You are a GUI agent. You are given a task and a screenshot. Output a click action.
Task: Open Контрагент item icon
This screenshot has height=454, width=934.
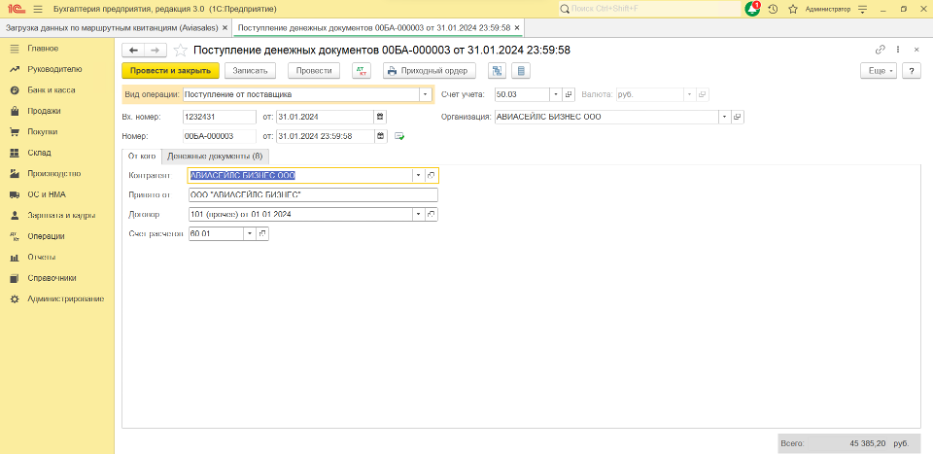click(431, 176)
